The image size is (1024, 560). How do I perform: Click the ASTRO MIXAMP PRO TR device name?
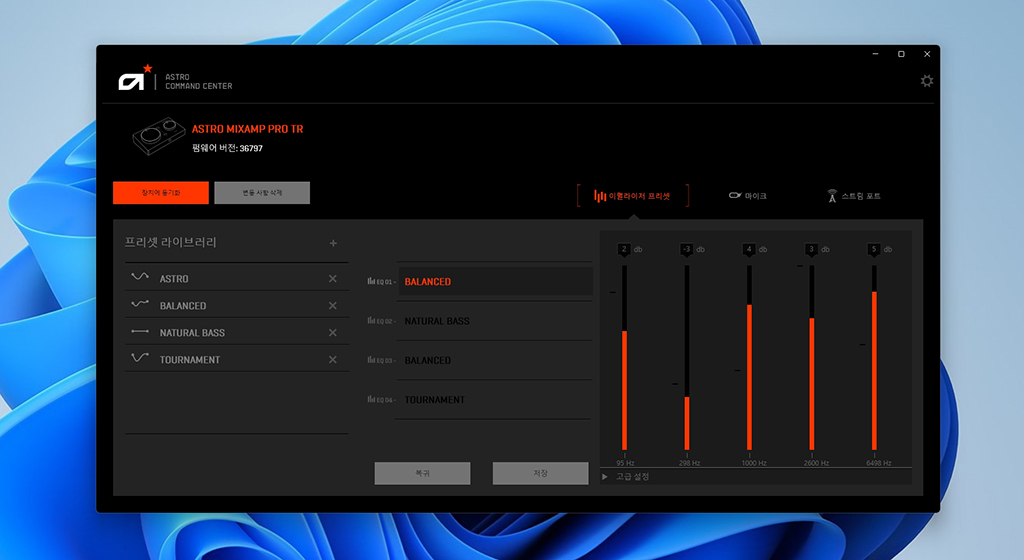click(x=248, y=129)
